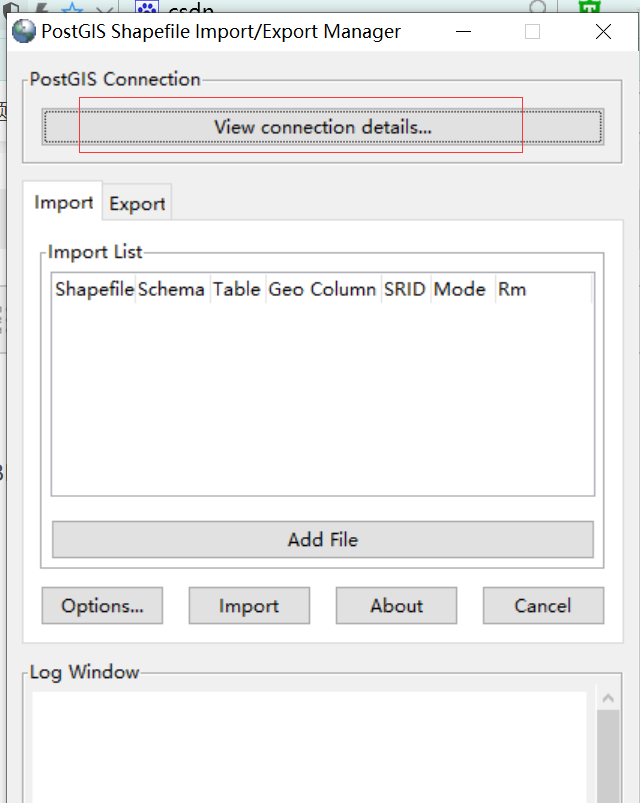Open the Options dialog
Screen dimensions: 640x803
102,606
